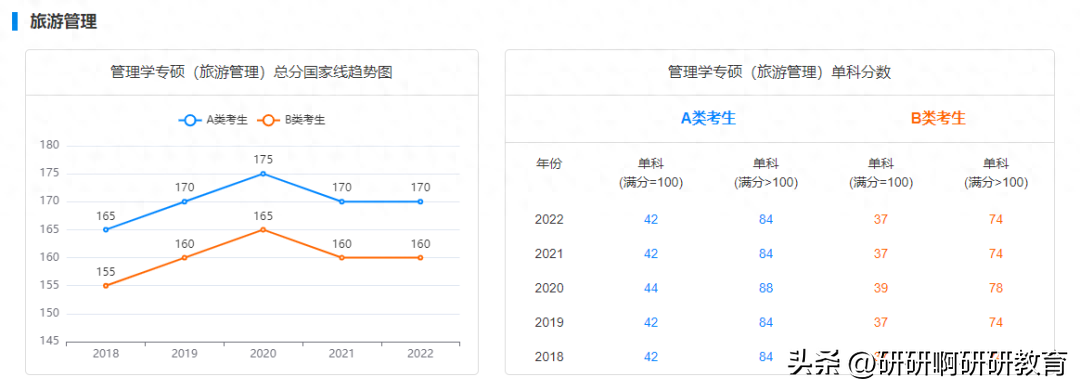The width and height of the screenshot is (1080, 389).
Task: Click the 150 y-axis tick label
Action: click(x=50, y=313)
